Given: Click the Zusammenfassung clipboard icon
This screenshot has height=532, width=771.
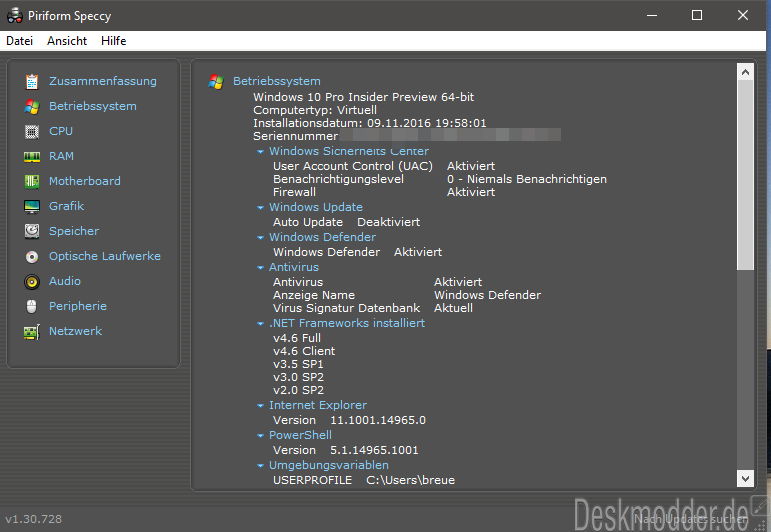Looking at the screenshot, I should click(x=32, y=81).
